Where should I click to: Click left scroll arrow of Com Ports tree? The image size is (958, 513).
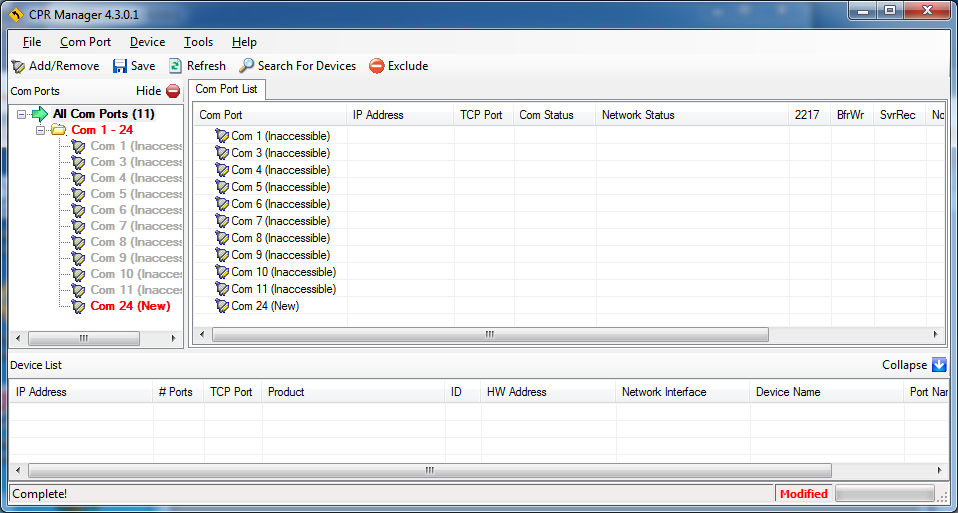click(18, 338)
